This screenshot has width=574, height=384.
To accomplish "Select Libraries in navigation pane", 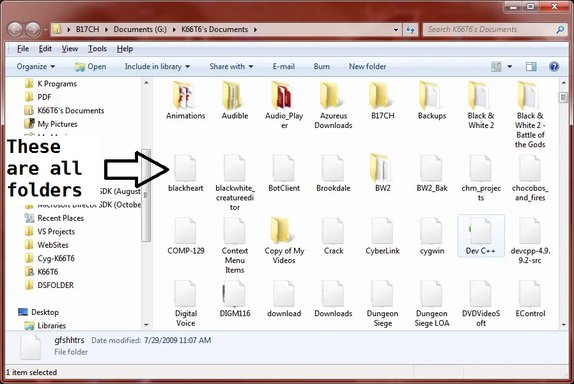I will [45, 325].
